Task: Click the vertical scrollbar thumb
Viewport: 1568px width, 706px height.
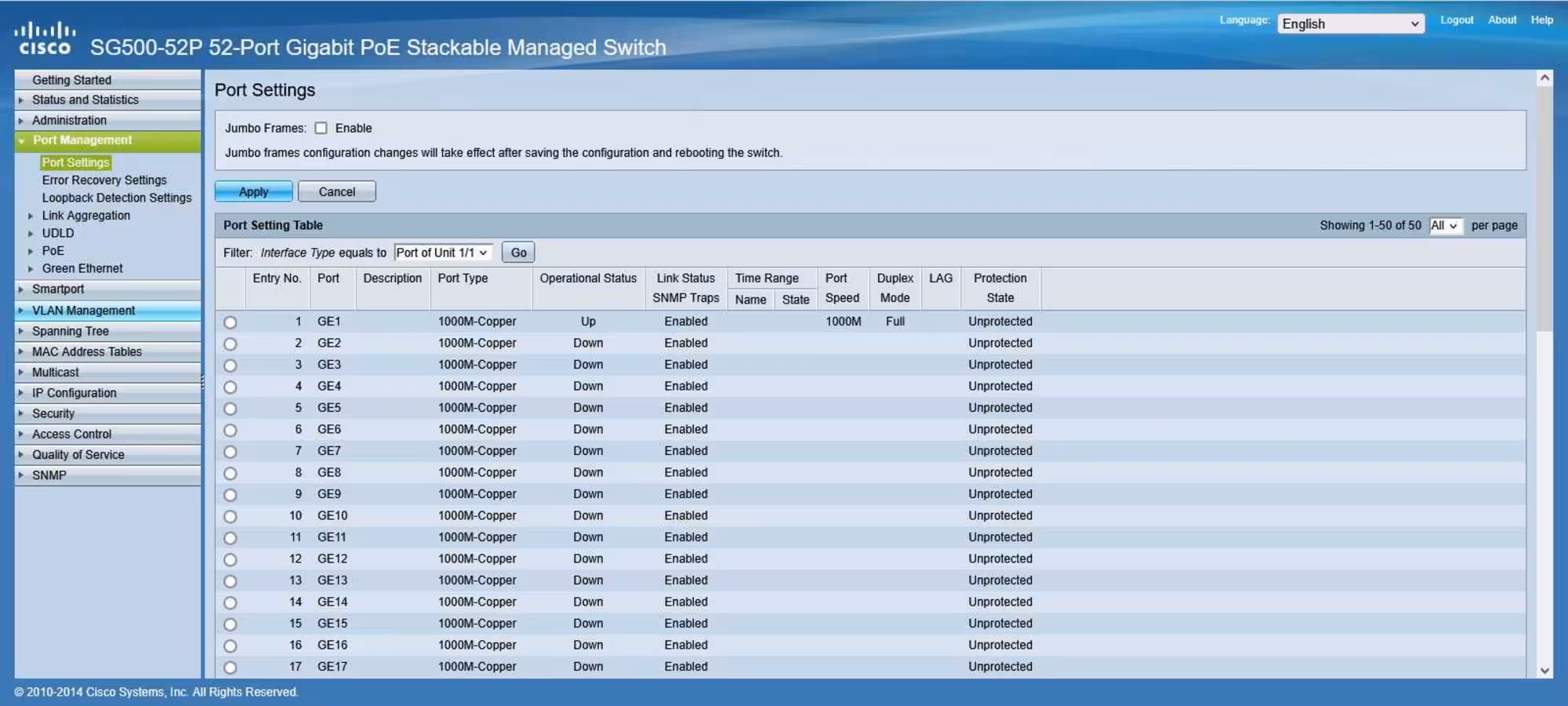Action: coord(1544,209)
